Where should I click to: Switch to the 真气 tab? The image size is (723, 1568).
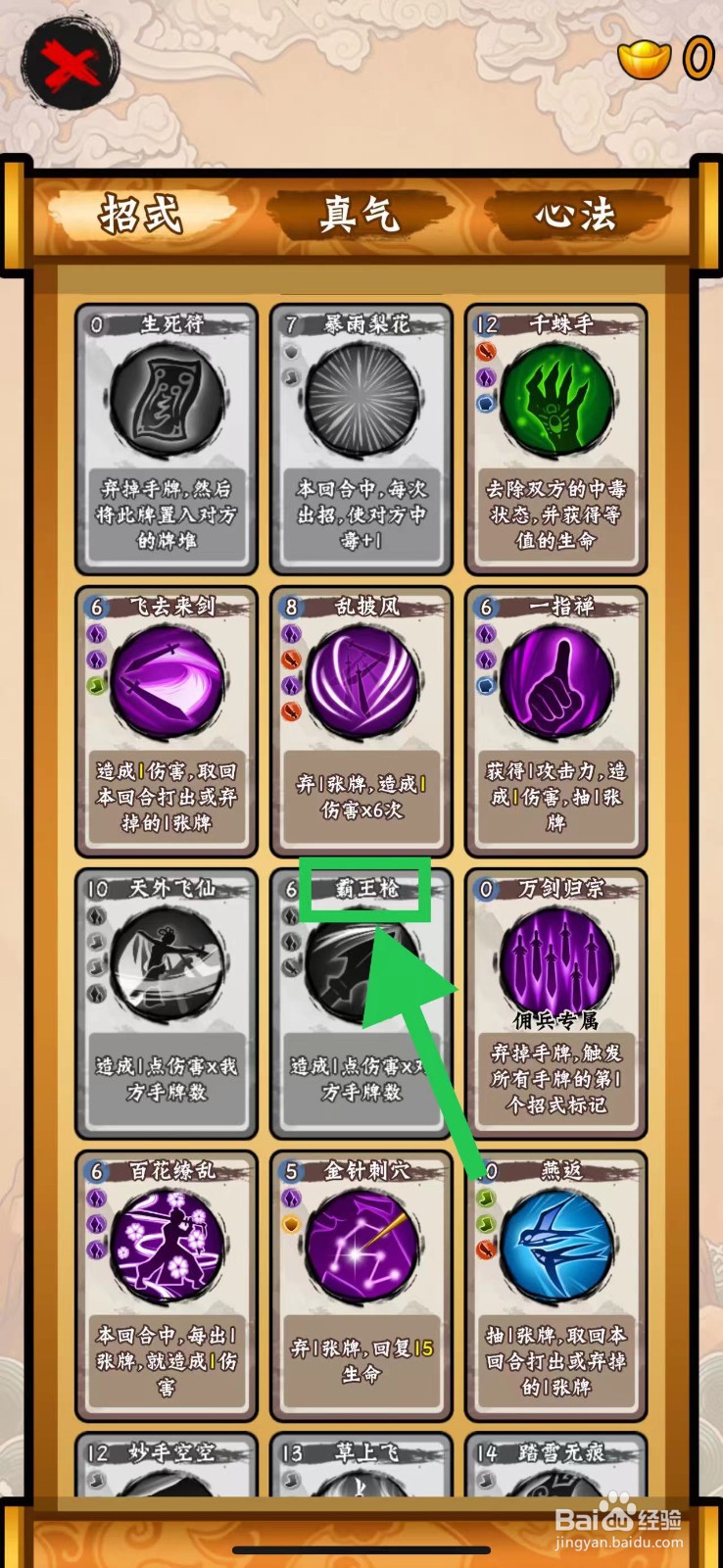(360, 215)
